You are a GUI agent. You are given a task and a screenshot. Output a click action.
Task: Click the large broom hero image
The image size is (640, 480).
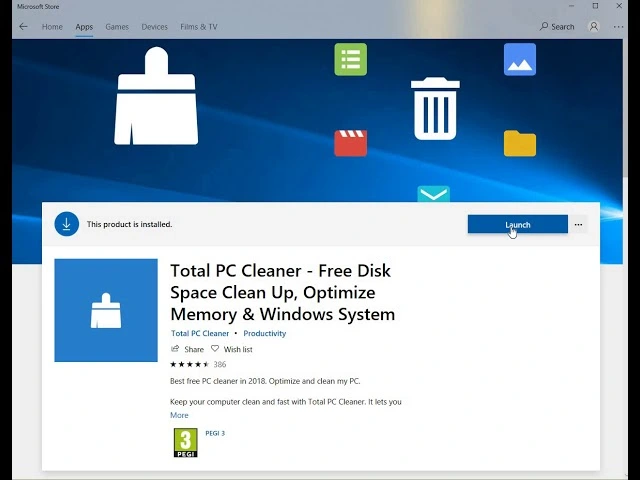(156, 96)
